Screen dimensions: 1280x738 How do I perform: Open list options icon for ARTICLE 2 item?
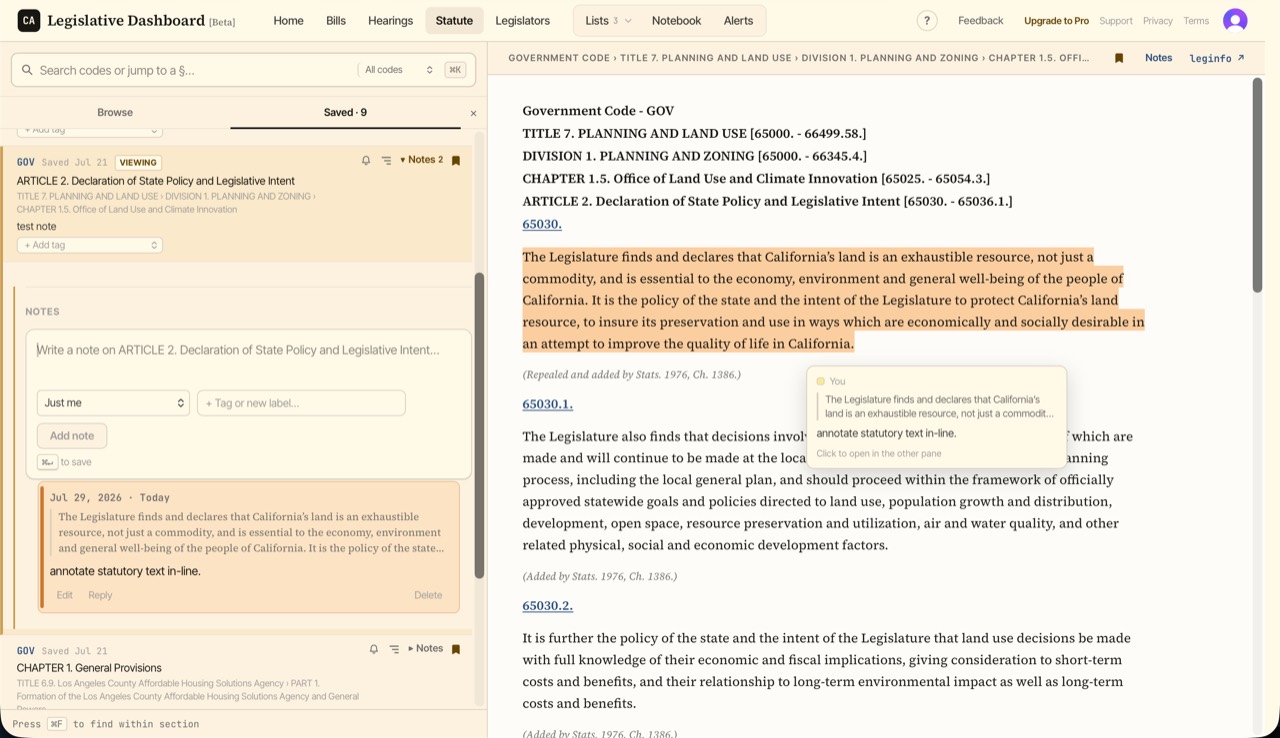[x=386, y=160]
